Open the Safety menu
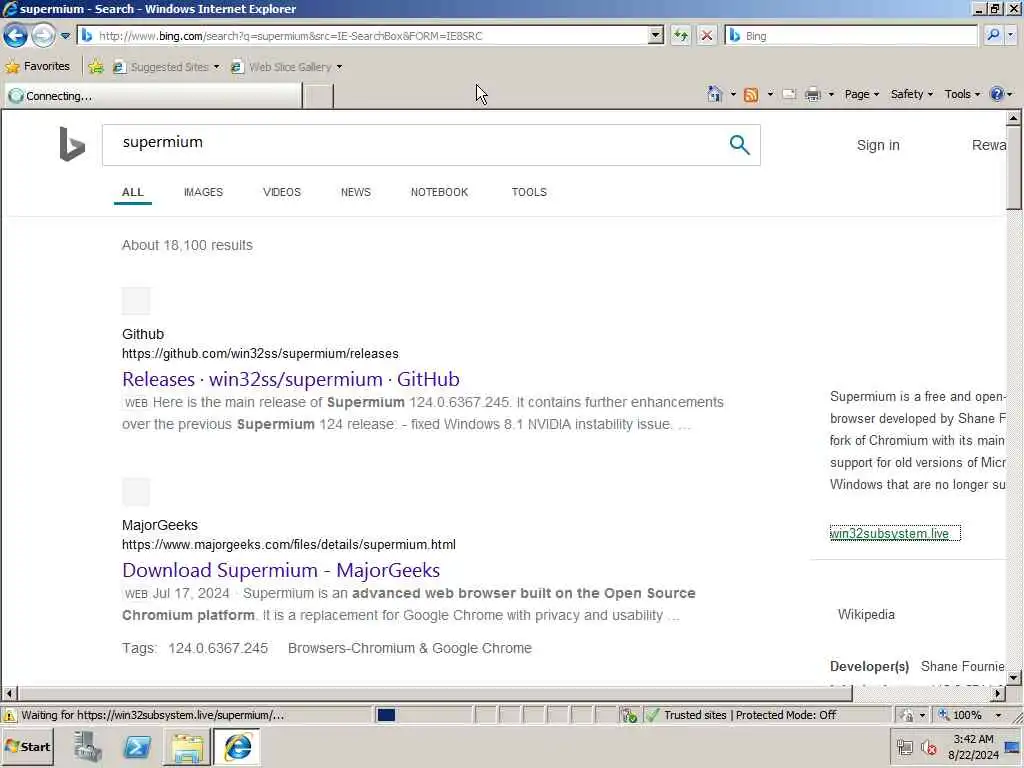The height and width of the screenshot is (768, 1024). pos(912,94)
